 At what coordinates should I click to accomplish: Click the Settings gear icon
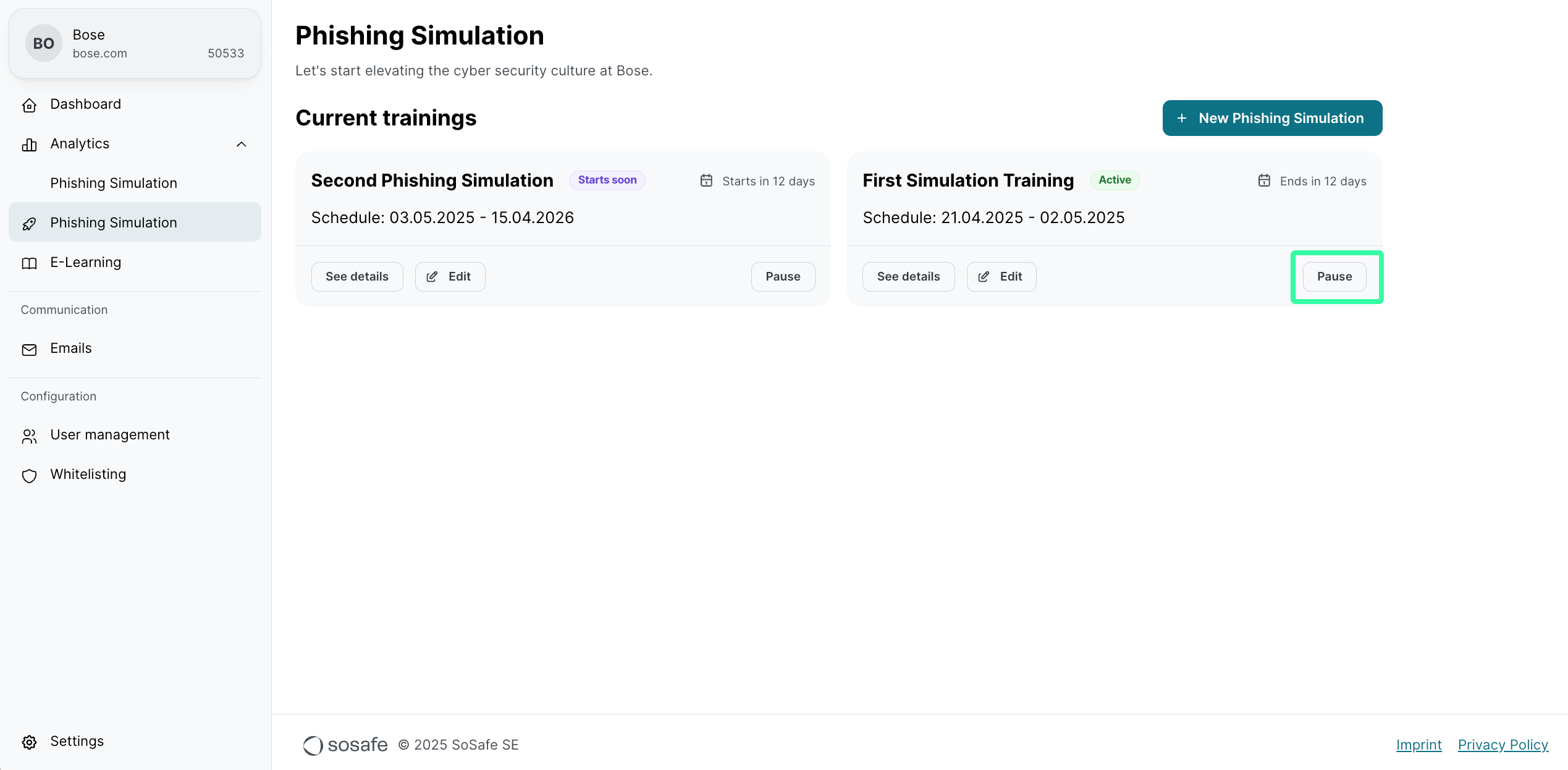pos(29,742)
